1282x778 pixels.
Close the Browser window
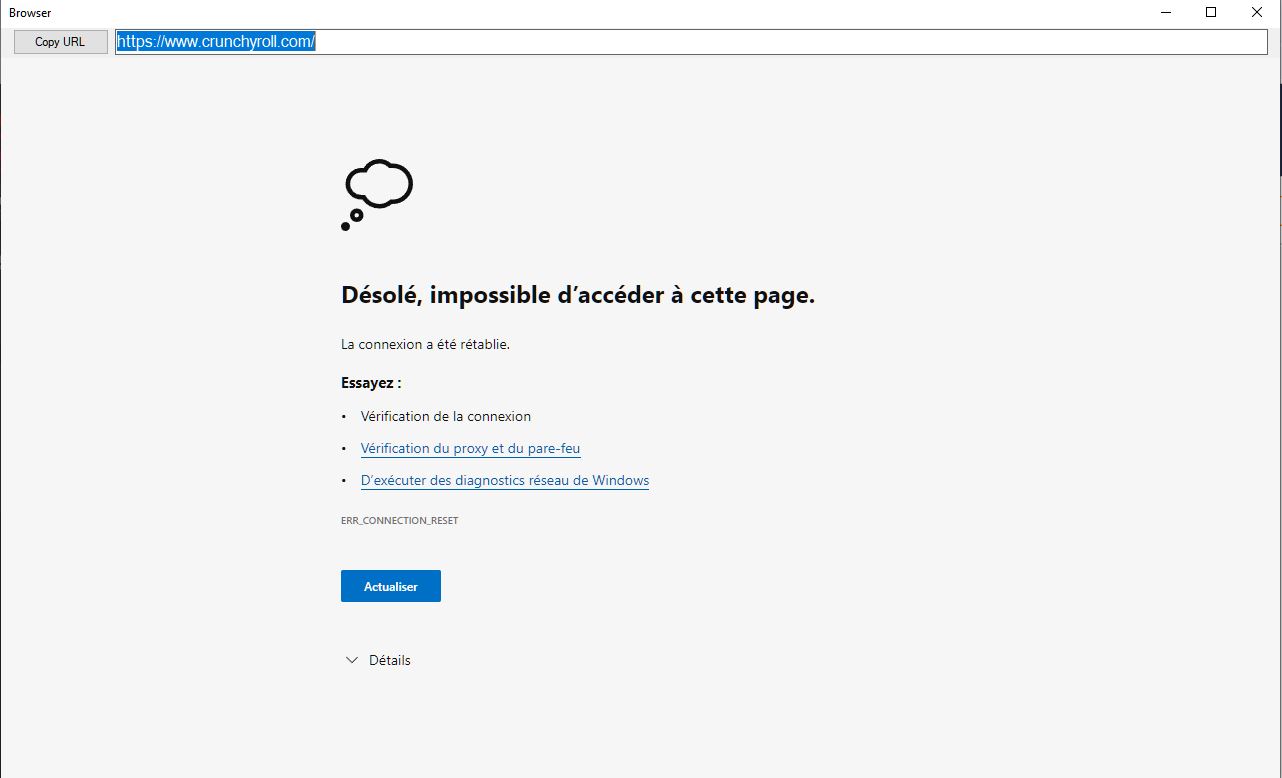(x=1257, y=13)
